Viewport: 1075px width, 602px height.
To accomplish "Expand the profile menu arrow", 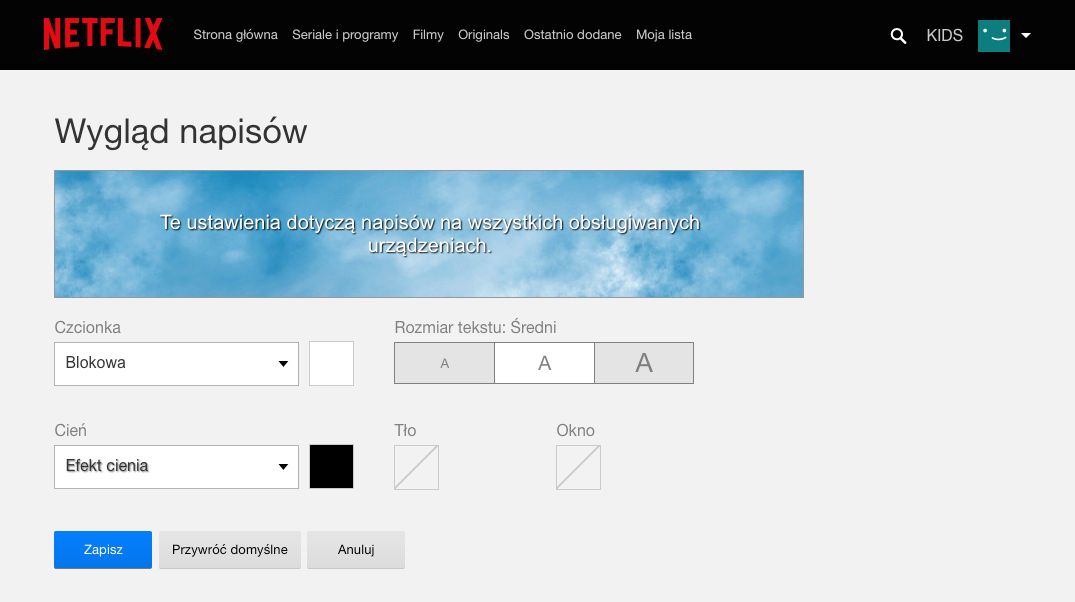I will coord(1026,36).
